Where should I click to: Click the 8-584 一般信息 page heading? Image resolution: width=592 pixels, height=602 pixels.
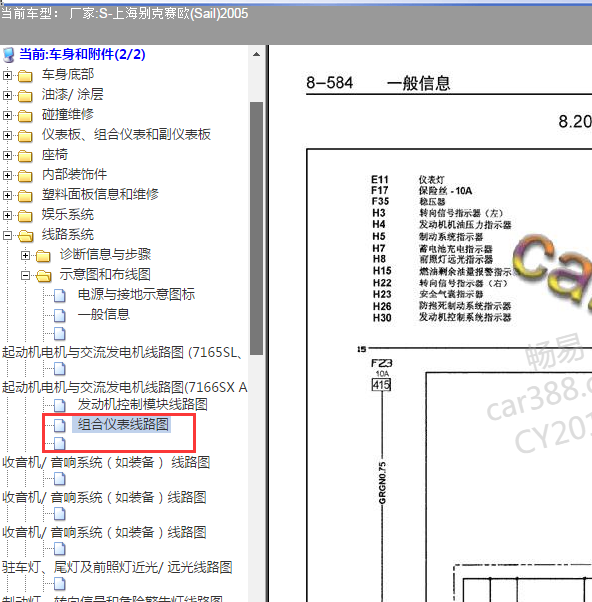tap(378, 83)
